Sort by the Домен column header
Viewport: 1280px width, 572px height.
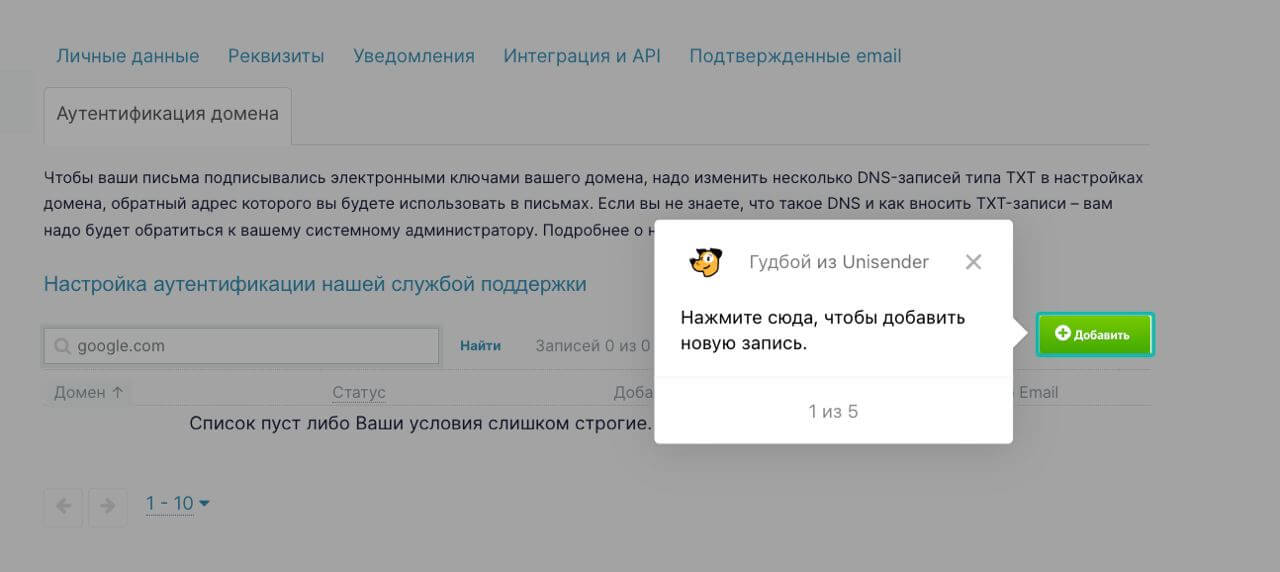[x=89, y=392]
